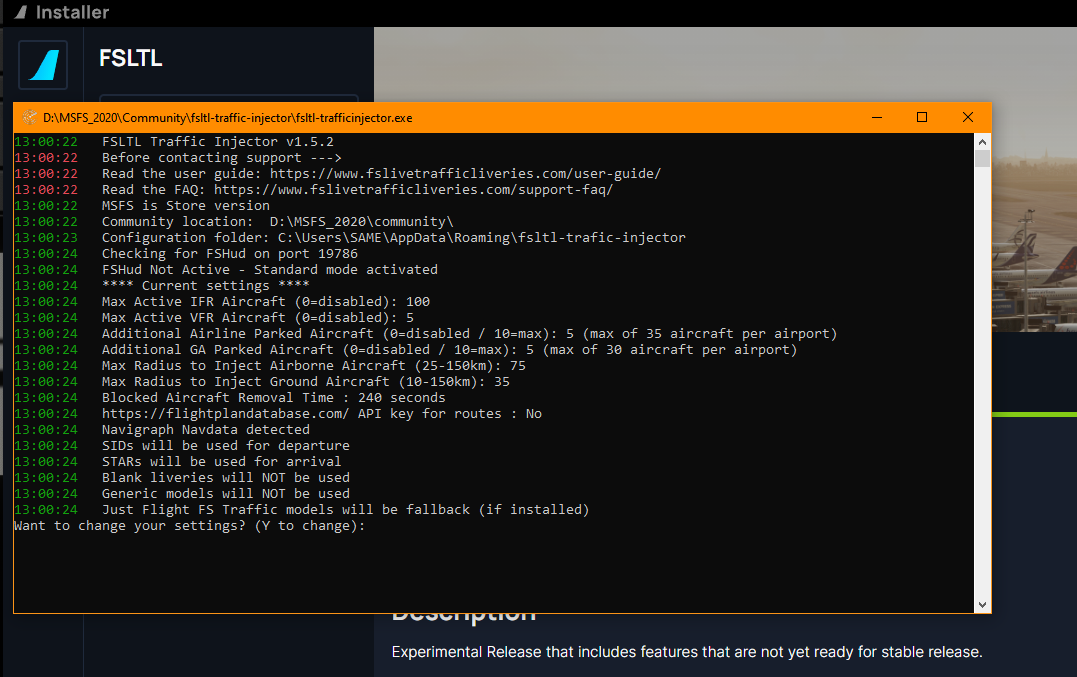Image resolution: width=1077 pixels, height=677 pixels.
Task: Click the 'Community location' console line
Action: (x=277, y=222)
